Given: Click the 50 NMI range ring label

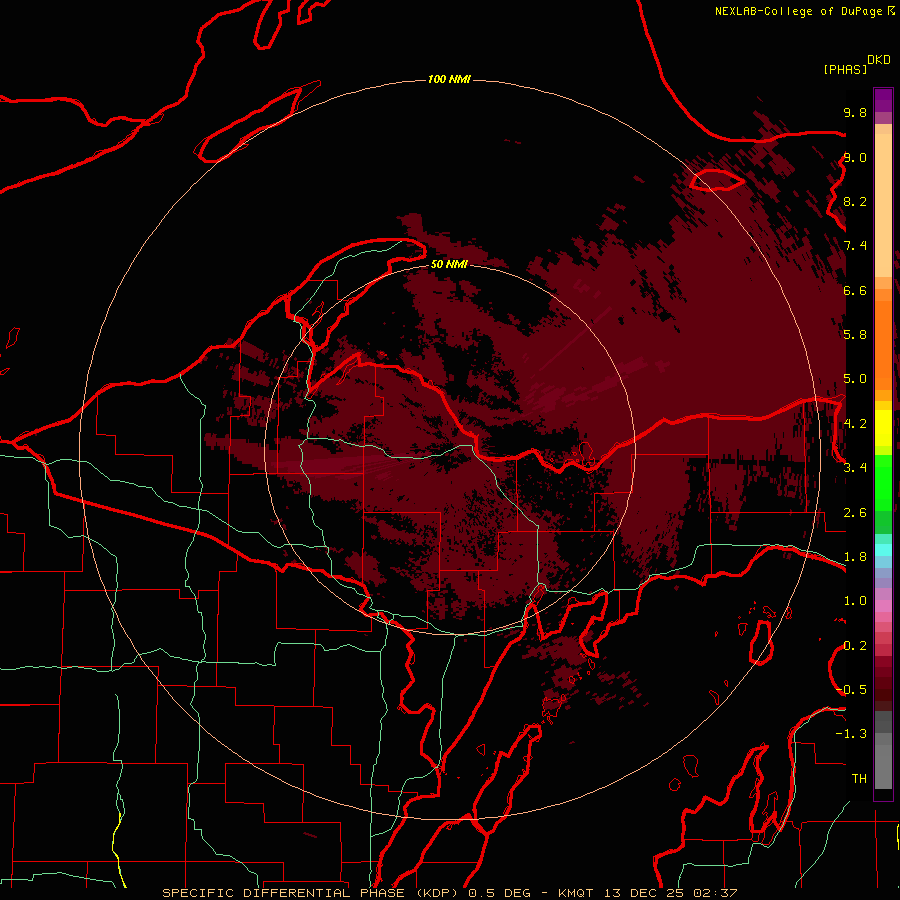Looking at the screenshot, I should pos(449,264).
